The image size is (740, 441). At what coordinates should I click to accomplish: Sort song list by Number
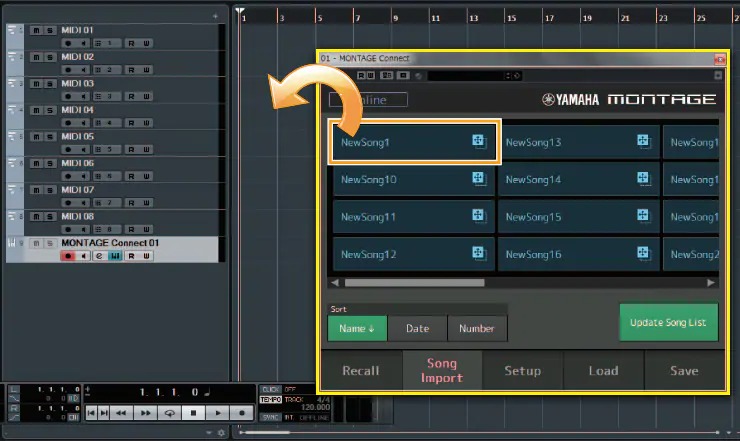coord(477,328)
